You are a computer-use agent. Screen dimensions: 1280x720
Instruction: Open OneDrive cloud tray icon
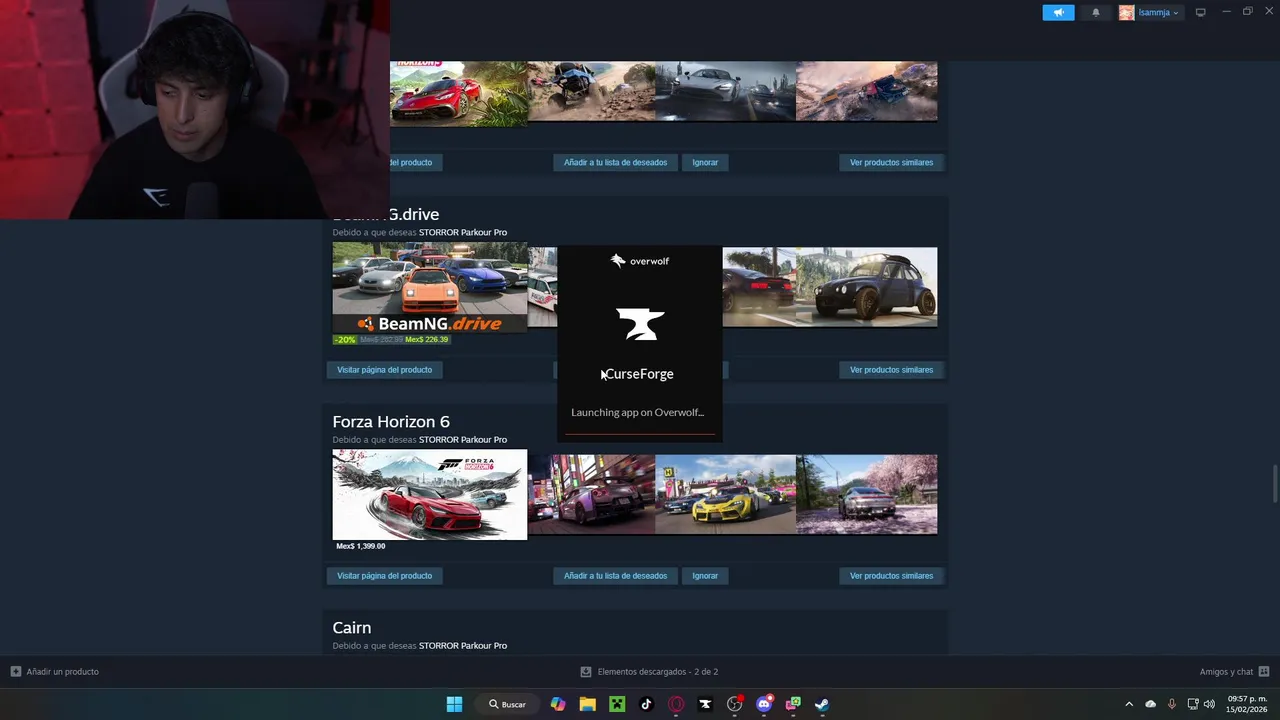(x=1150, y=704)
